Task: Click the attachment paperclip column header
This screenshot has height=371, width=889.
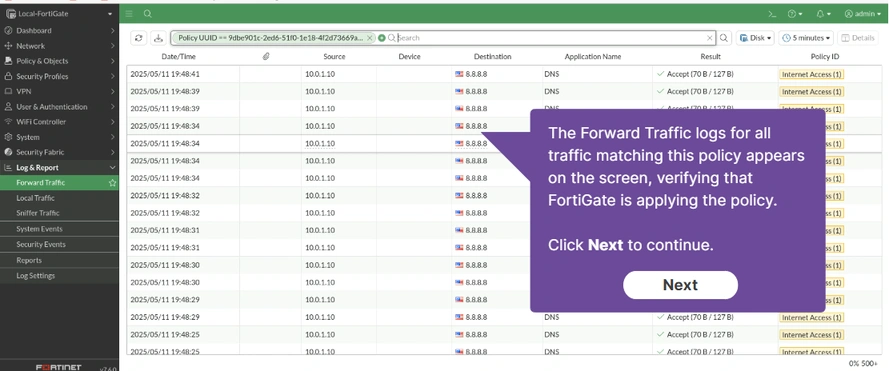Action: coord(265,57)
